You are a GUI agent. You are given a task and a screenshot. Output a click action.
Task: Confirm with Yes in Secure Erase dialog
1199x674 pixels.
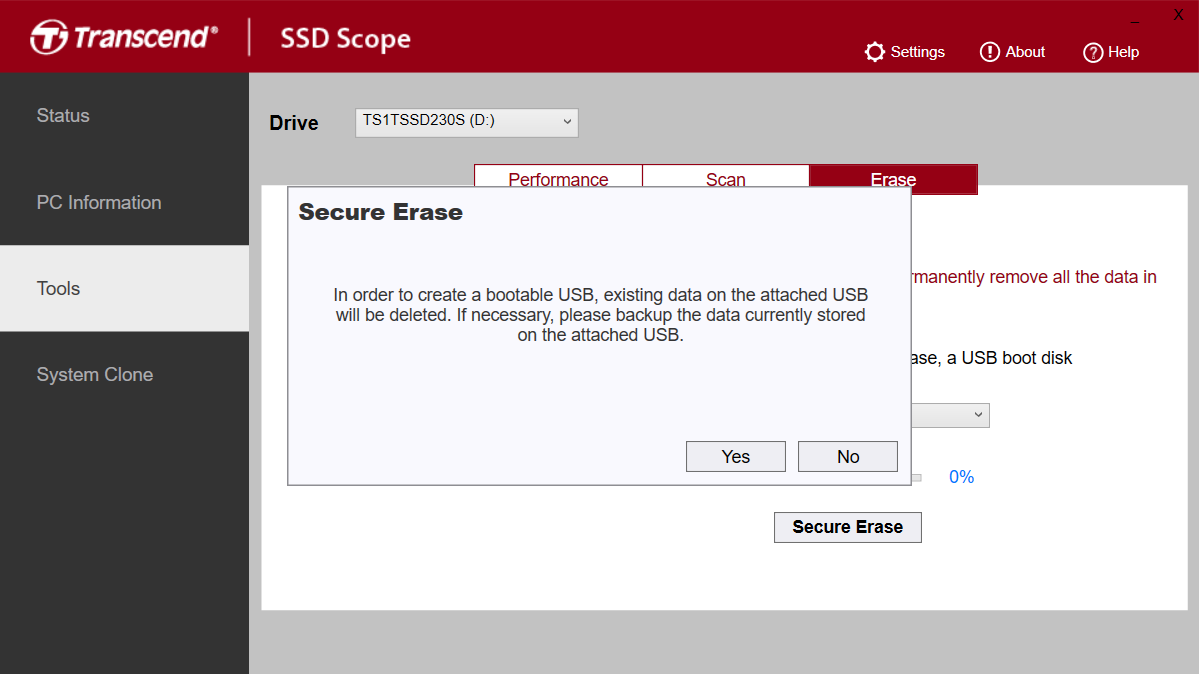(x=736, y=457)
